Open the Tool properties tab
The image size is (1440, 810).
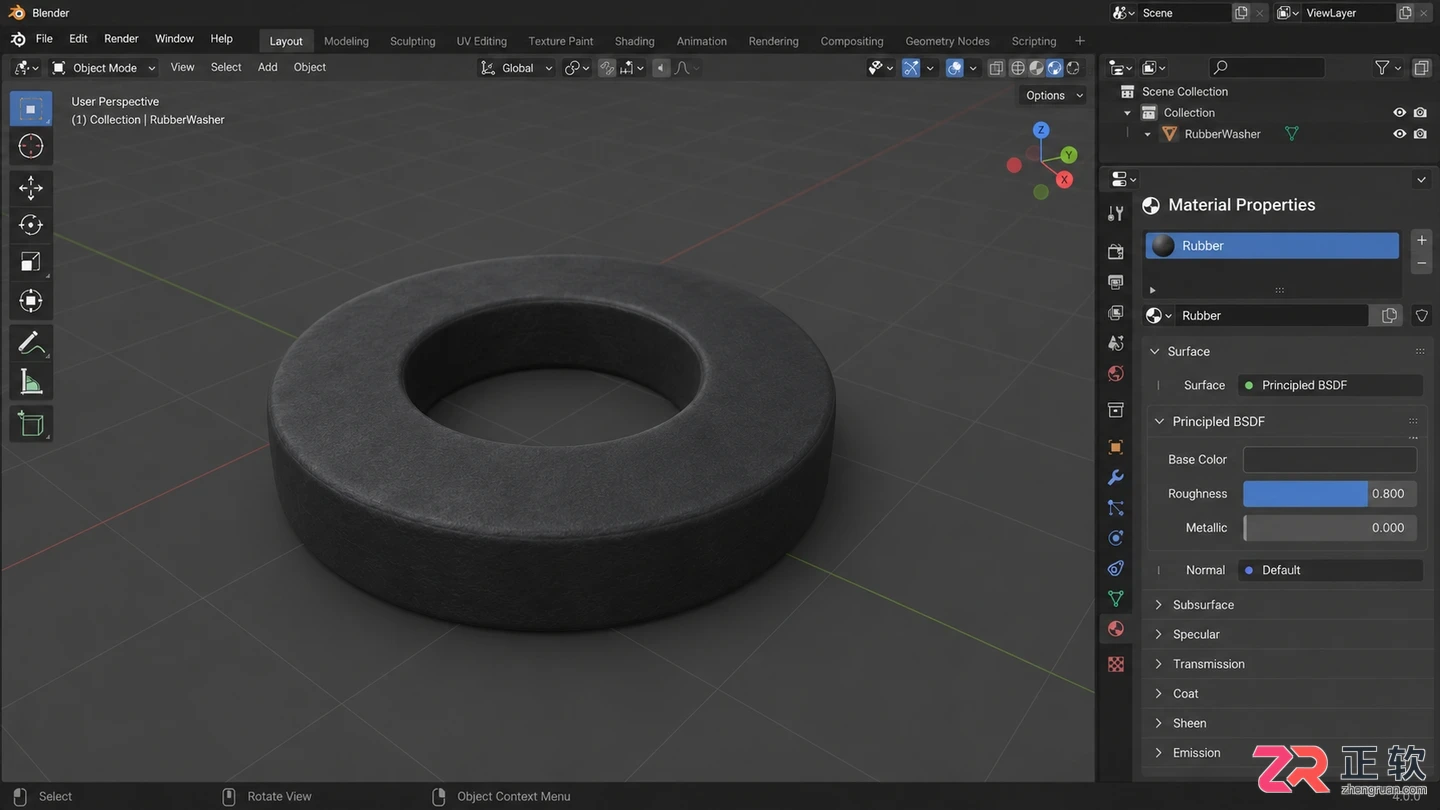pyautogui.click(x=1116, y=213)
